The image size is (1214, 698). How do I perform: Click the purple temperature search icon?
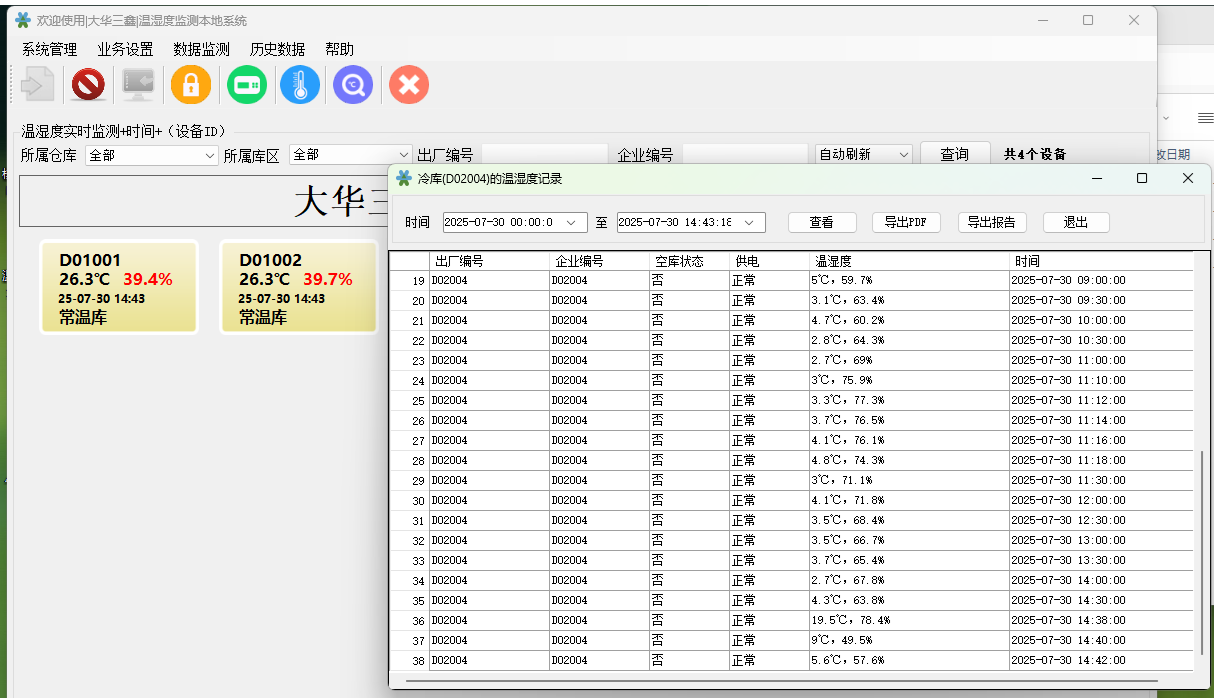tap(353, 85)
